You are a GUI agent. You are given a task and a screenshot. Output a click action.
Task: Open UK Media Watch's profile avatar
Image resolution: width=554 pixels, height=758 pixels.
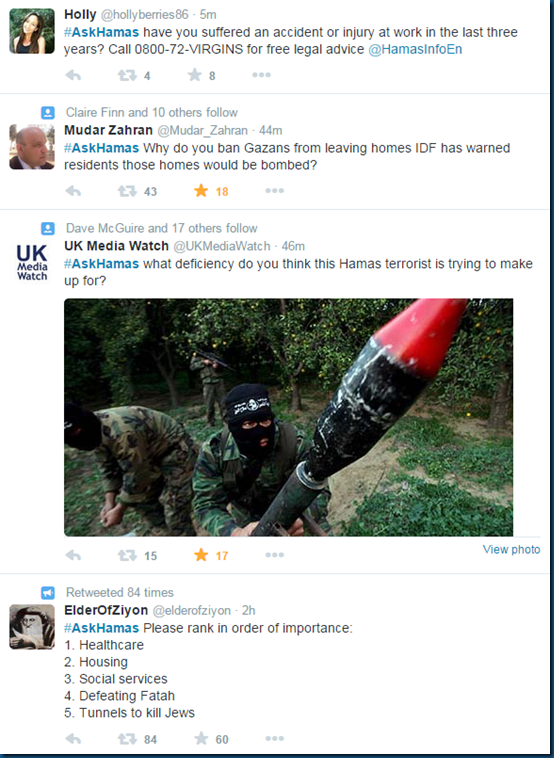tap(32, 263)
